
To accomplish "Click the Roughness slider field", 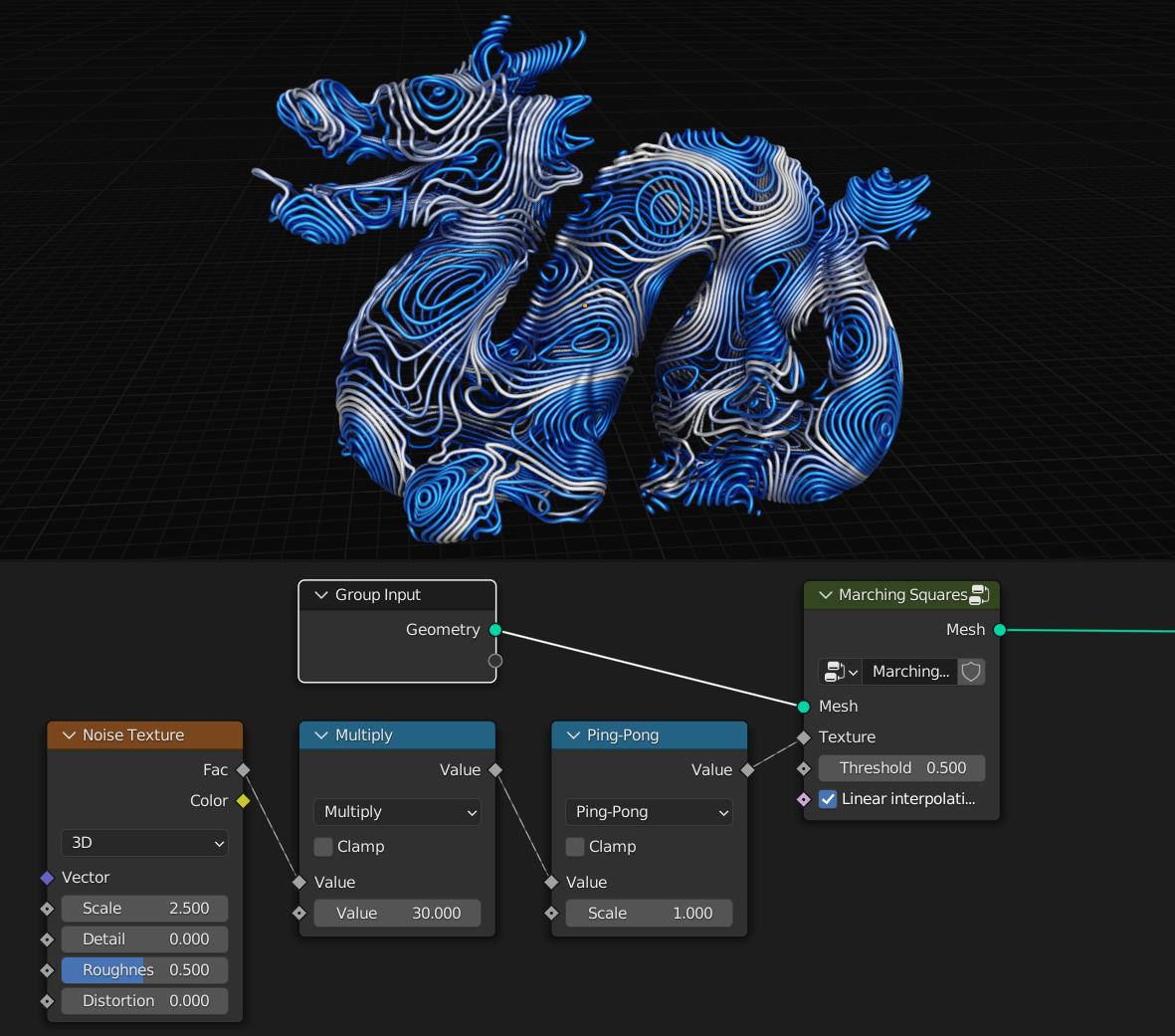I will click(144, 970).
